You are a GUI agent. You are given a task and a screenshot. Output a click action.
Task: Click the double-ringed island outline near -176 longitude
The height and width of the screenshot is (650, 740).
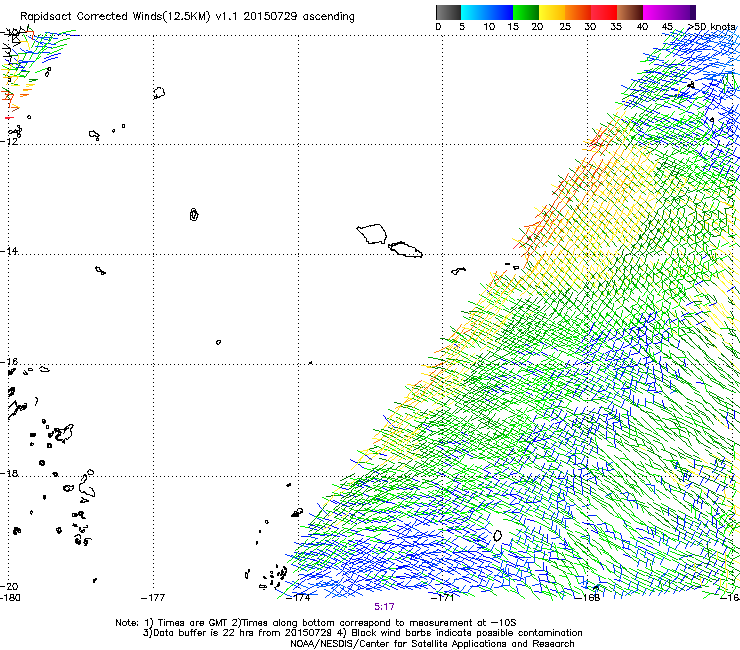(194, 214)
